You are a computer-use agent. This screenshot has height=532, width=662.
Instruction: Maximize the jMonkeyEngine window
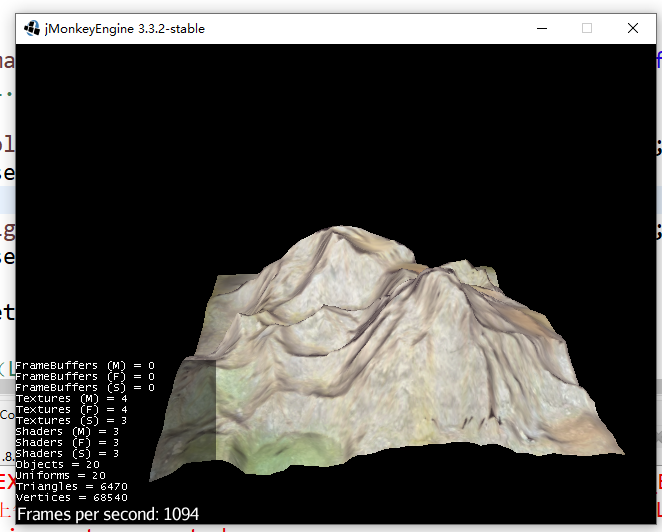pyautogui.click(x=587, y=28)
